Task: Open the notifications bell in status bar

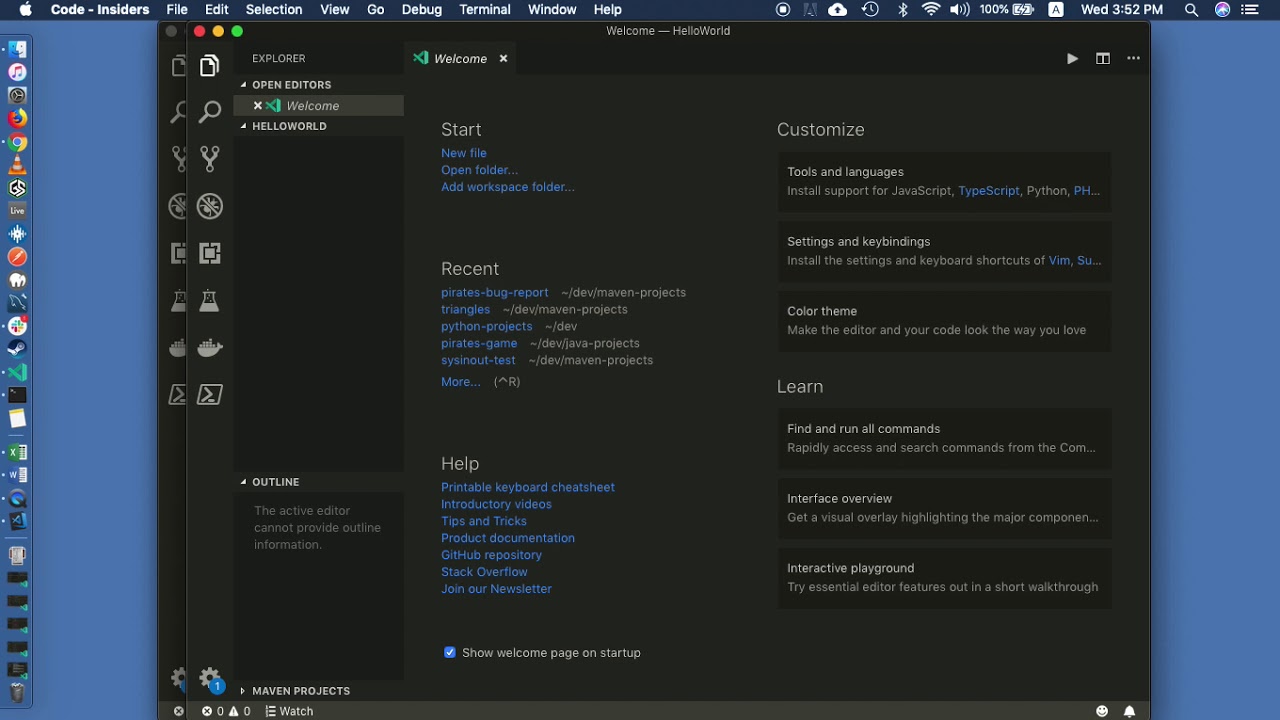Action: pyautogui.click(x=1129, y=711)
